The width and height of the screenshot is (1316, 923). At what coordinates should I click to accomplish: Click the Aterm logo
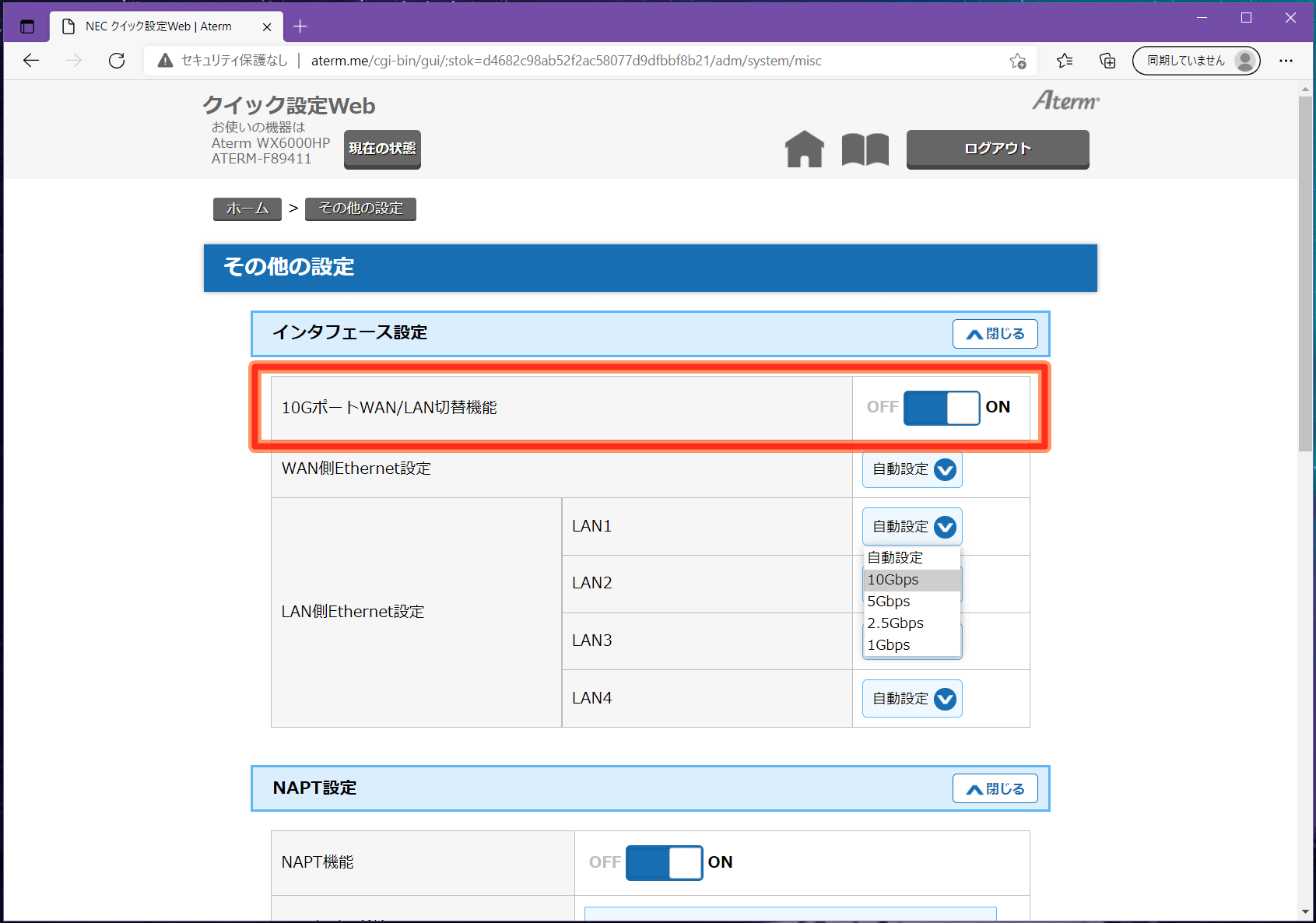tap(1065, 100)
